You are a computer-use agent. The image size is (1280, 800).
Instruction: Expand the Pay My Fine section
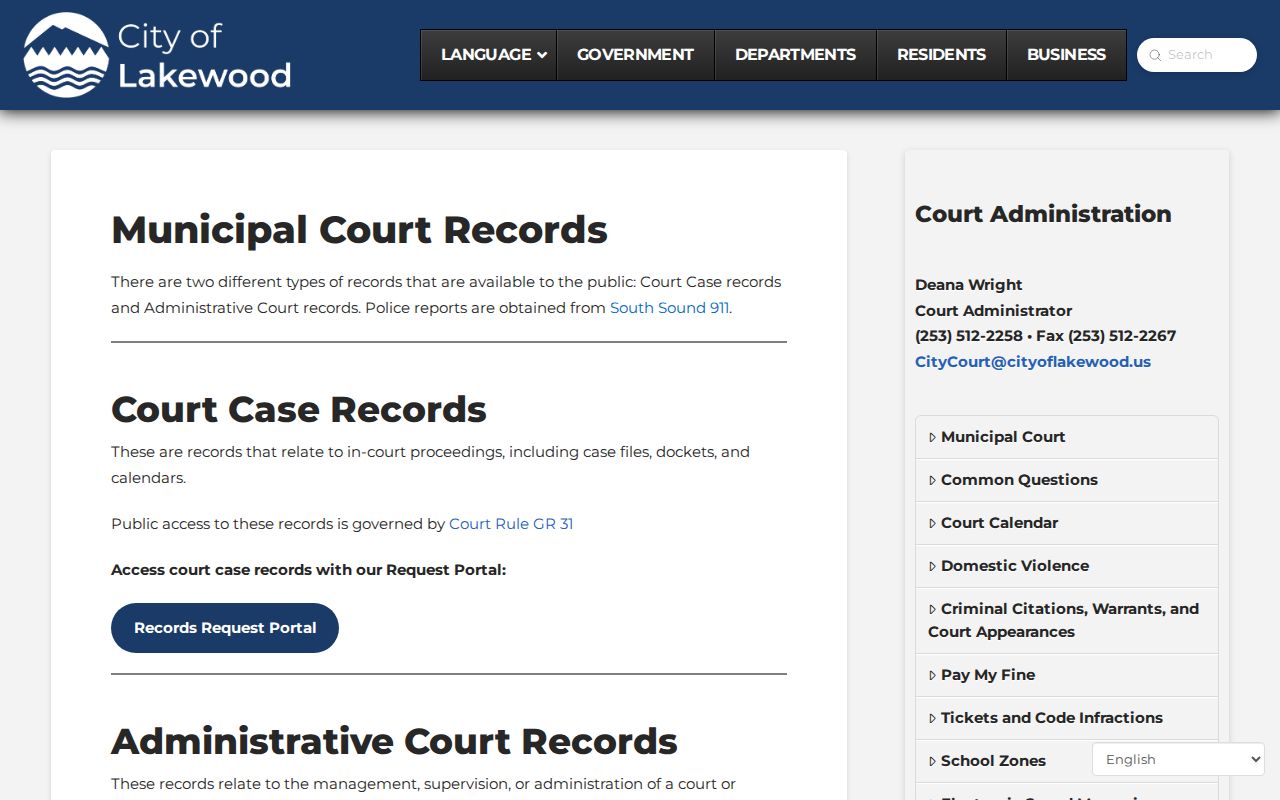pyautogui.click(x=1067, y=675)
